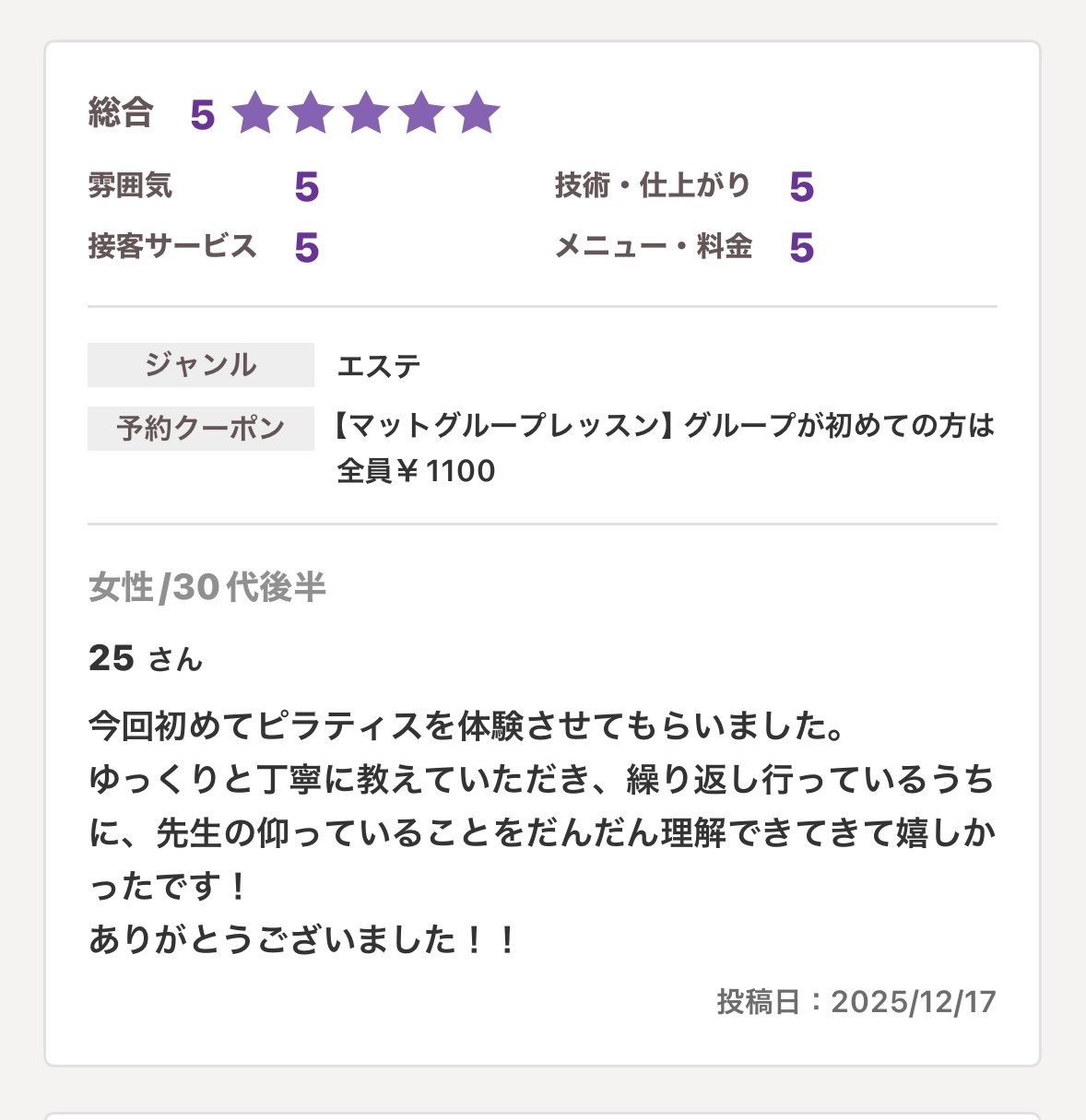The image size is (1086, 1120).
Task: Select the 接客サービス rating label
Action: coord(172,246)
